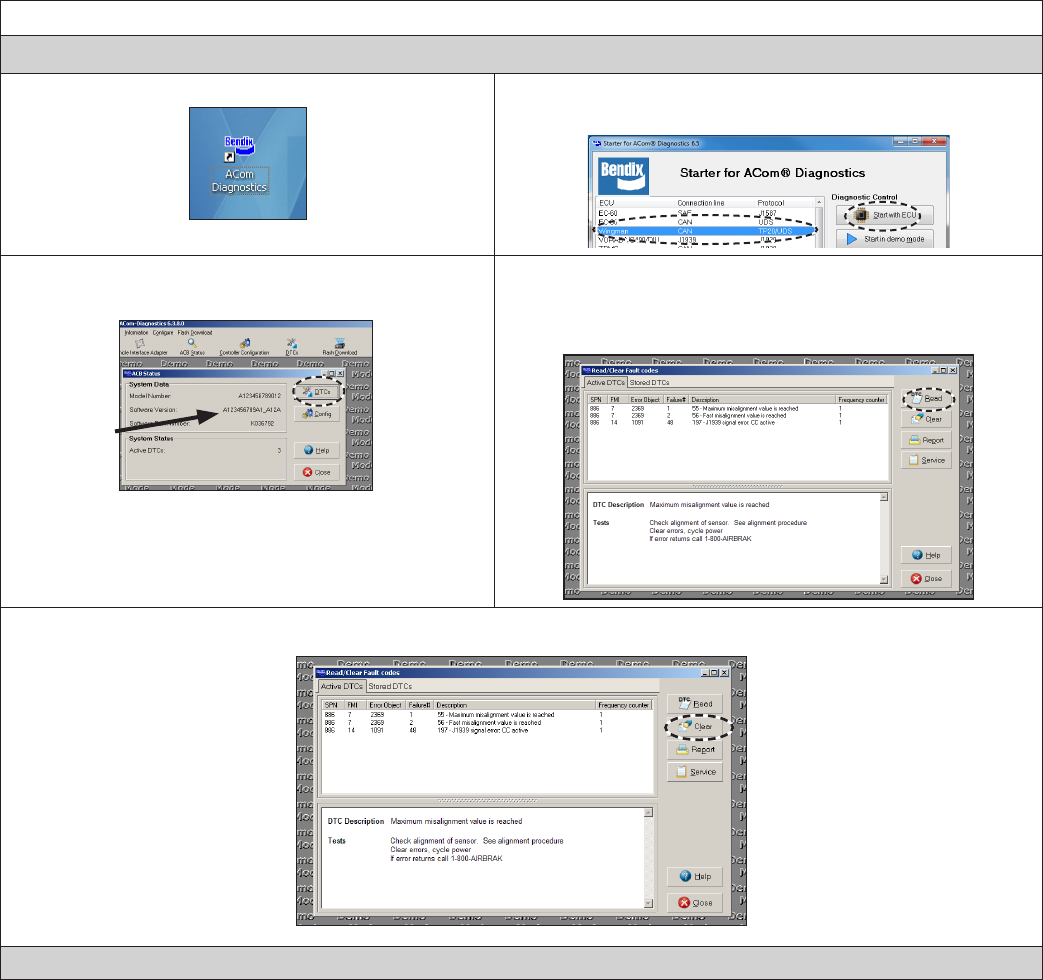Click the ECU list scrollbar up arrow

coord(819,202)
